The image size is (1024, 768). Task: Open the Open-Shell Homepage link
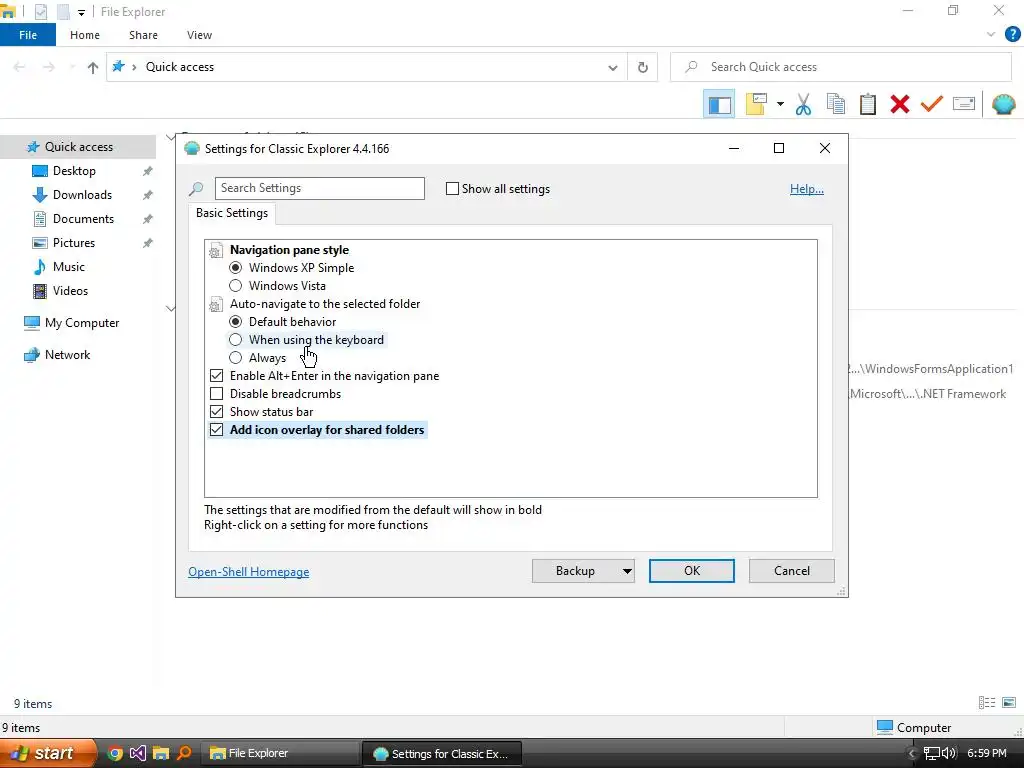pos(249,572)
